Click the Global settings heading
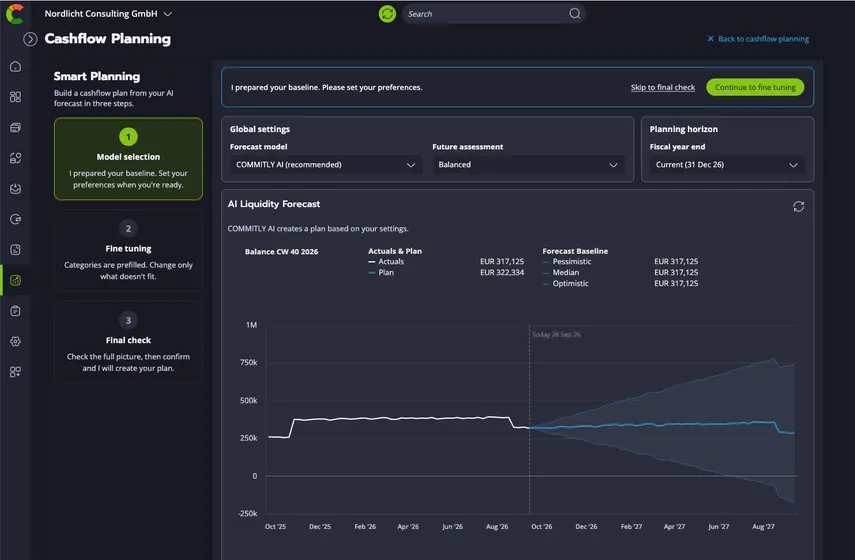 tap(260, 129)
